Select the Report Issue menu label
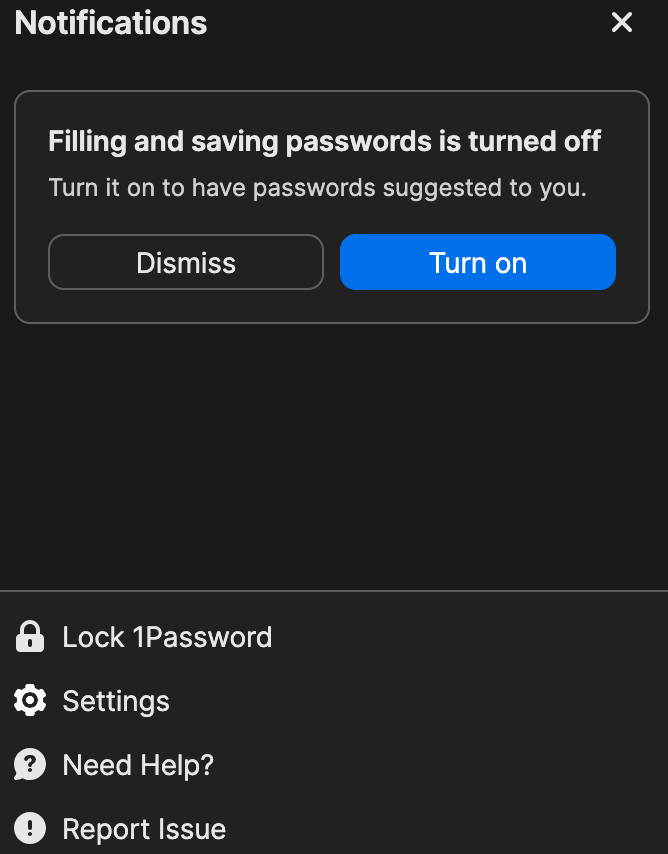 [144, 829]
